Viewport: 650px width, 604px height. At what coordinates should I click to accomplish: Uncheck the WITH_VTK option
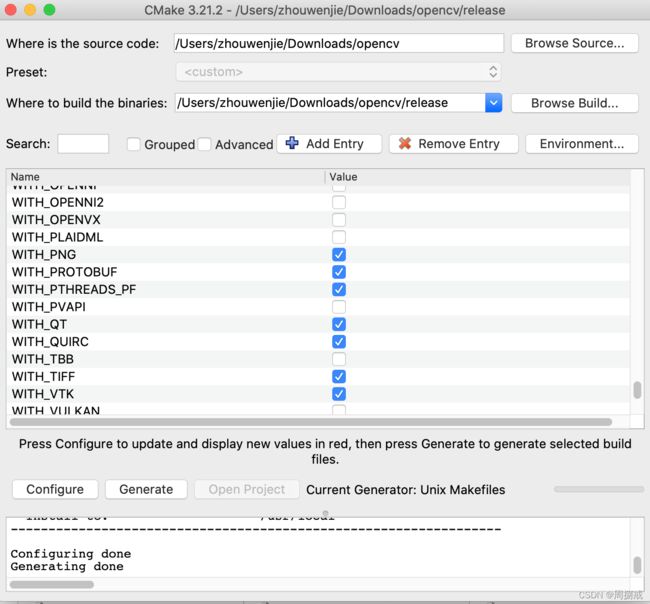(x=339, y=394)
